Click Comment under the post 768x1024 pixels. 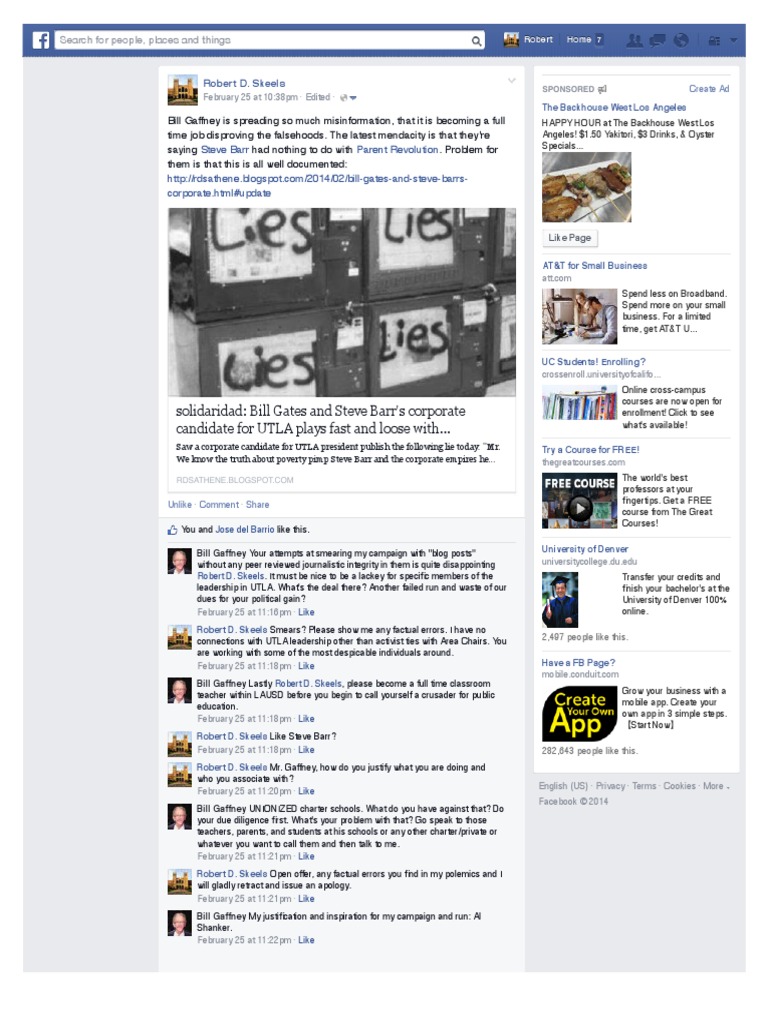coord(219,504)
